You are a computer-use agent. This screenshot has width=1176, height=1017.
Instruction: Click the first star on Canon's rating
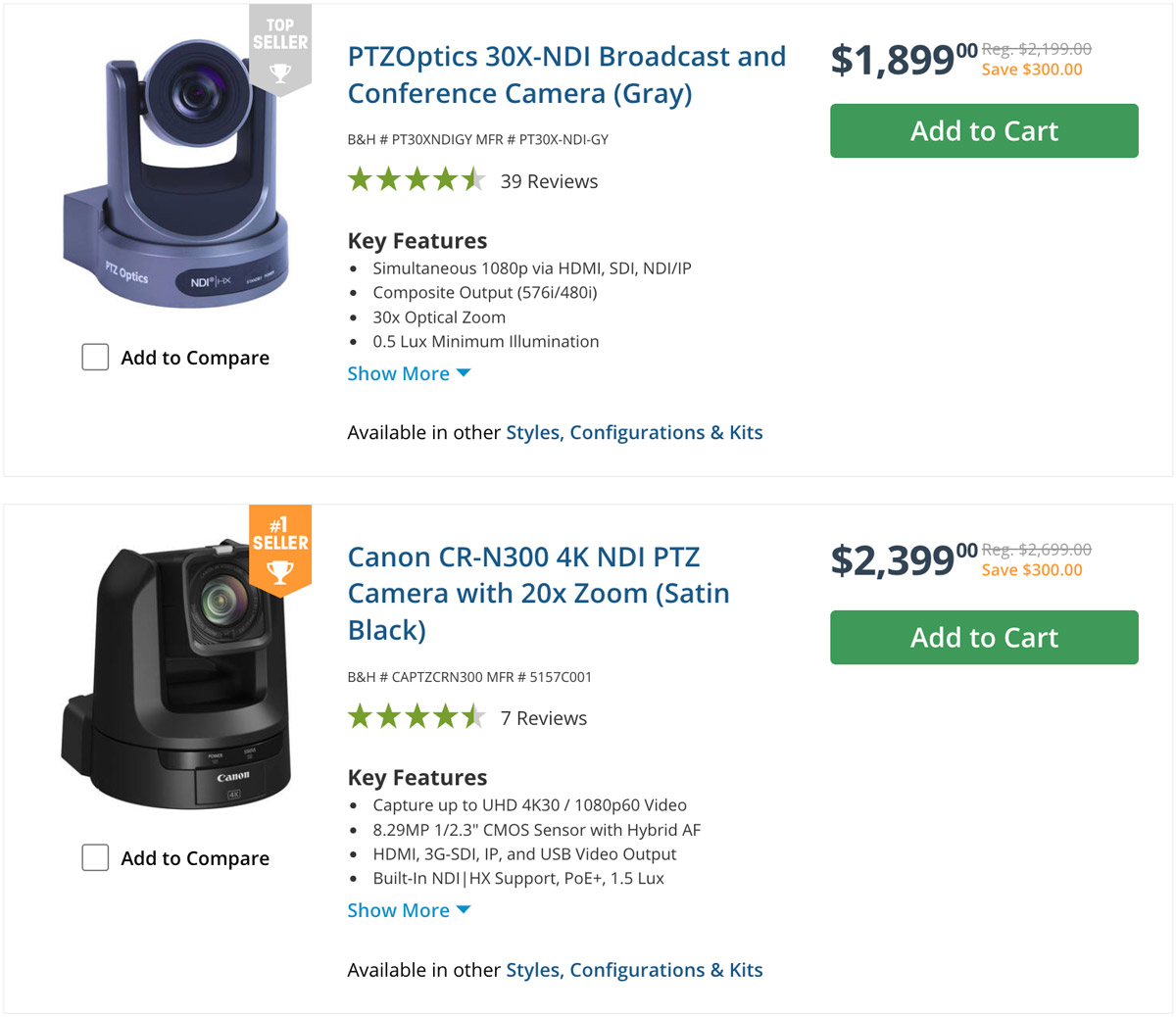[x=359, y=716]
